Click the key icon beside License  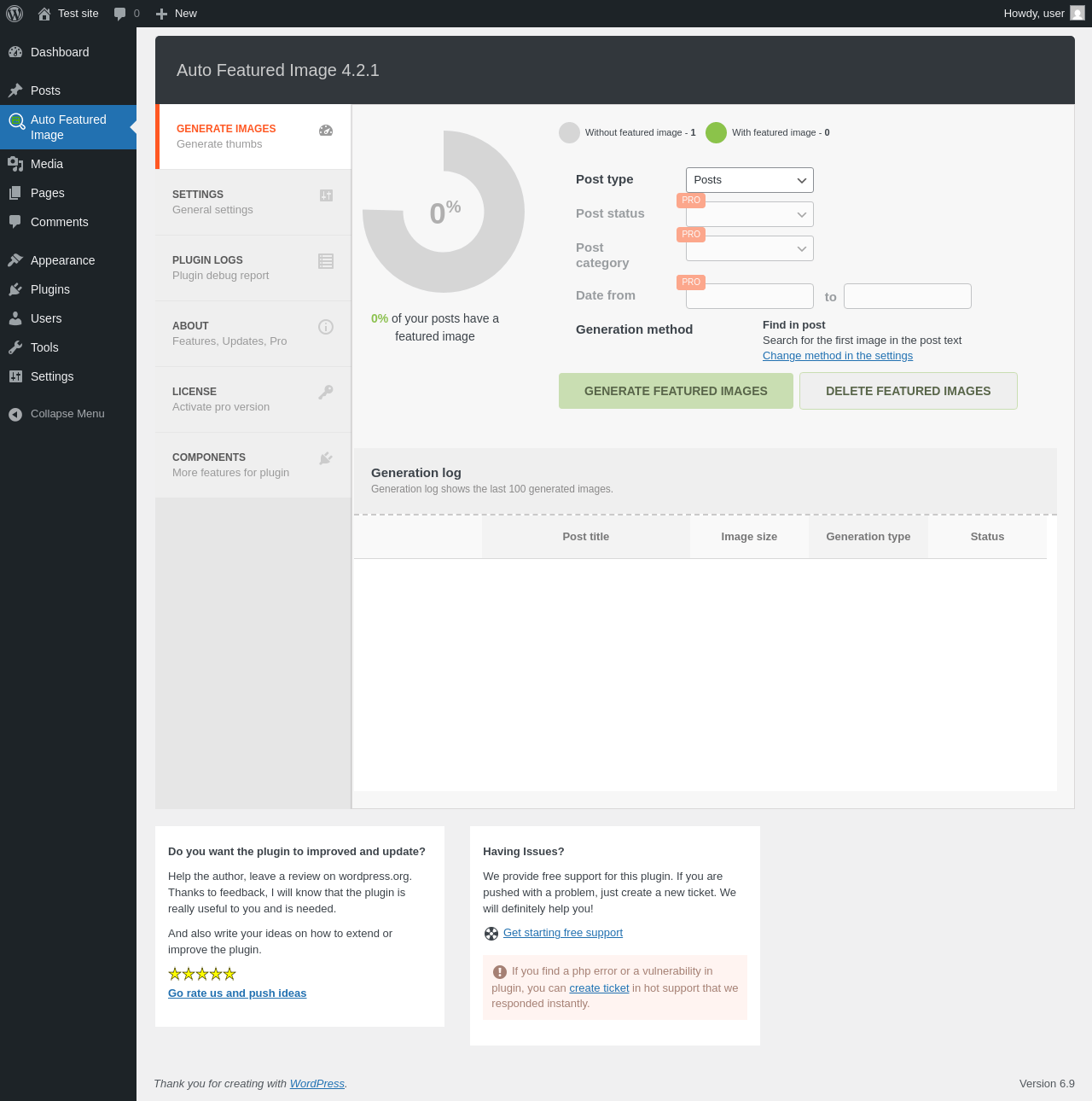[326, 393]
